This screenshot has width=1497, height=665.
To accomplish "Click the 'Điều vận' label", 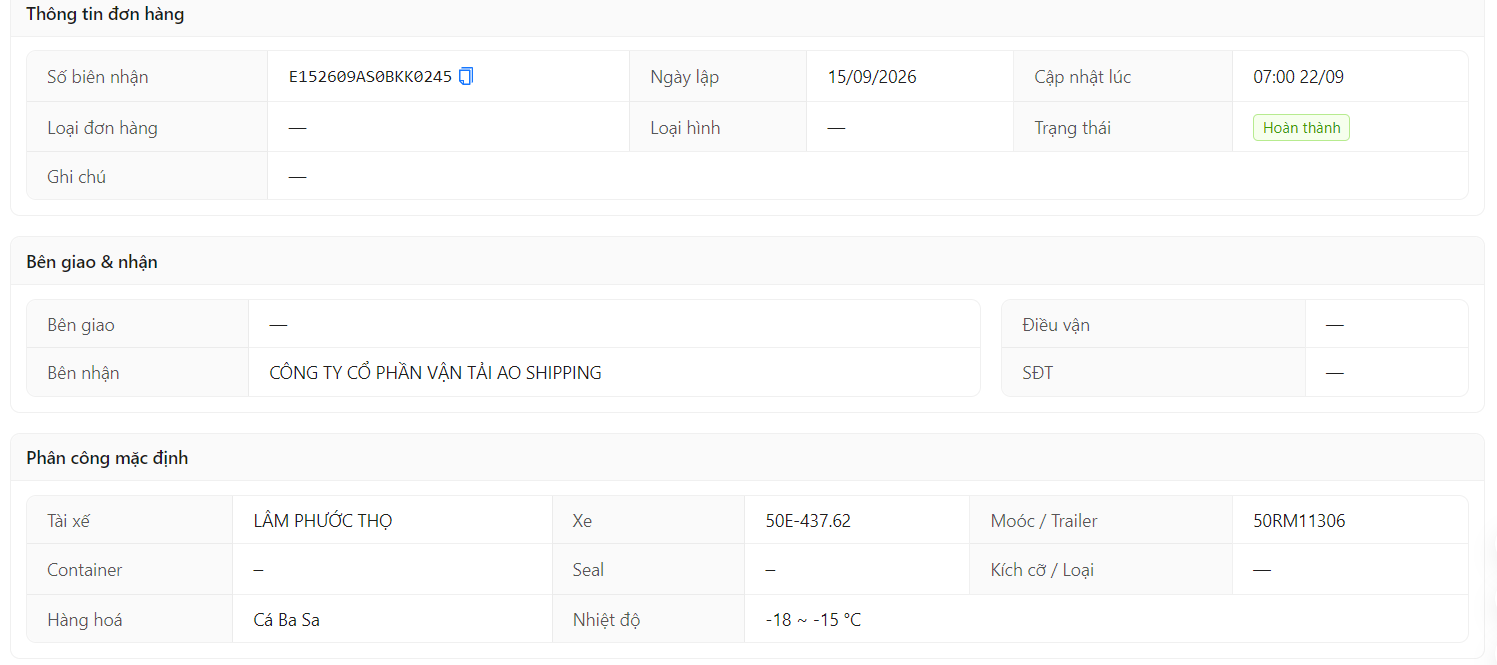I will (1056, 325).
